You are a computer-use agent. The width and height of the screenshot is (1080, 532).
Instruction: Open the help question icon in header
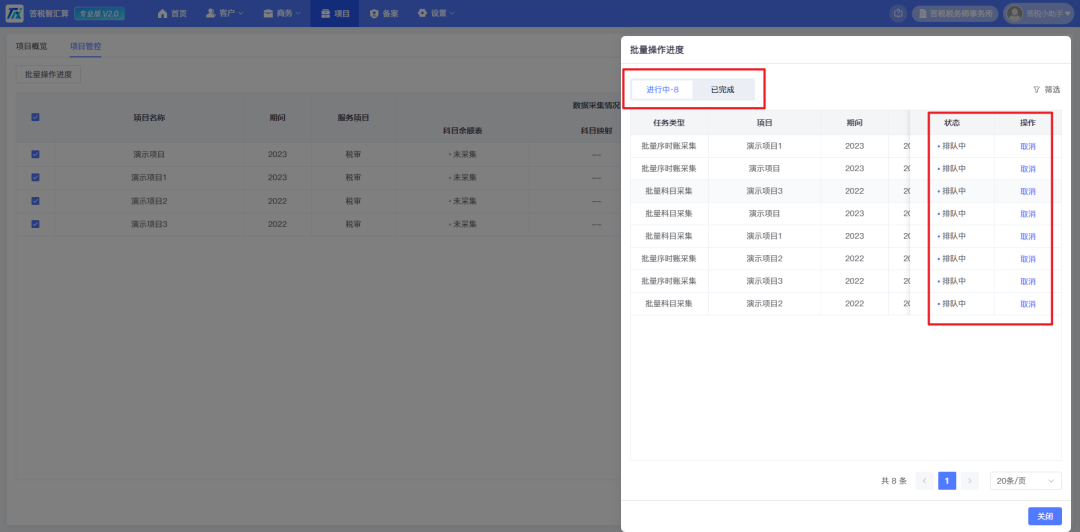897,13
